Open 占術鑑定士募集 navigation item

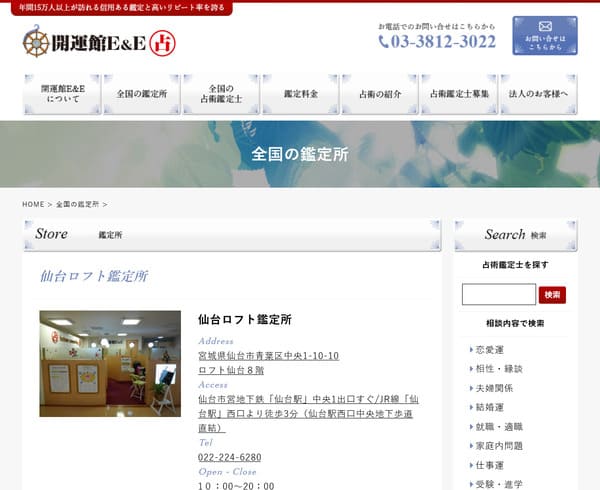click(x=459, y=94)
